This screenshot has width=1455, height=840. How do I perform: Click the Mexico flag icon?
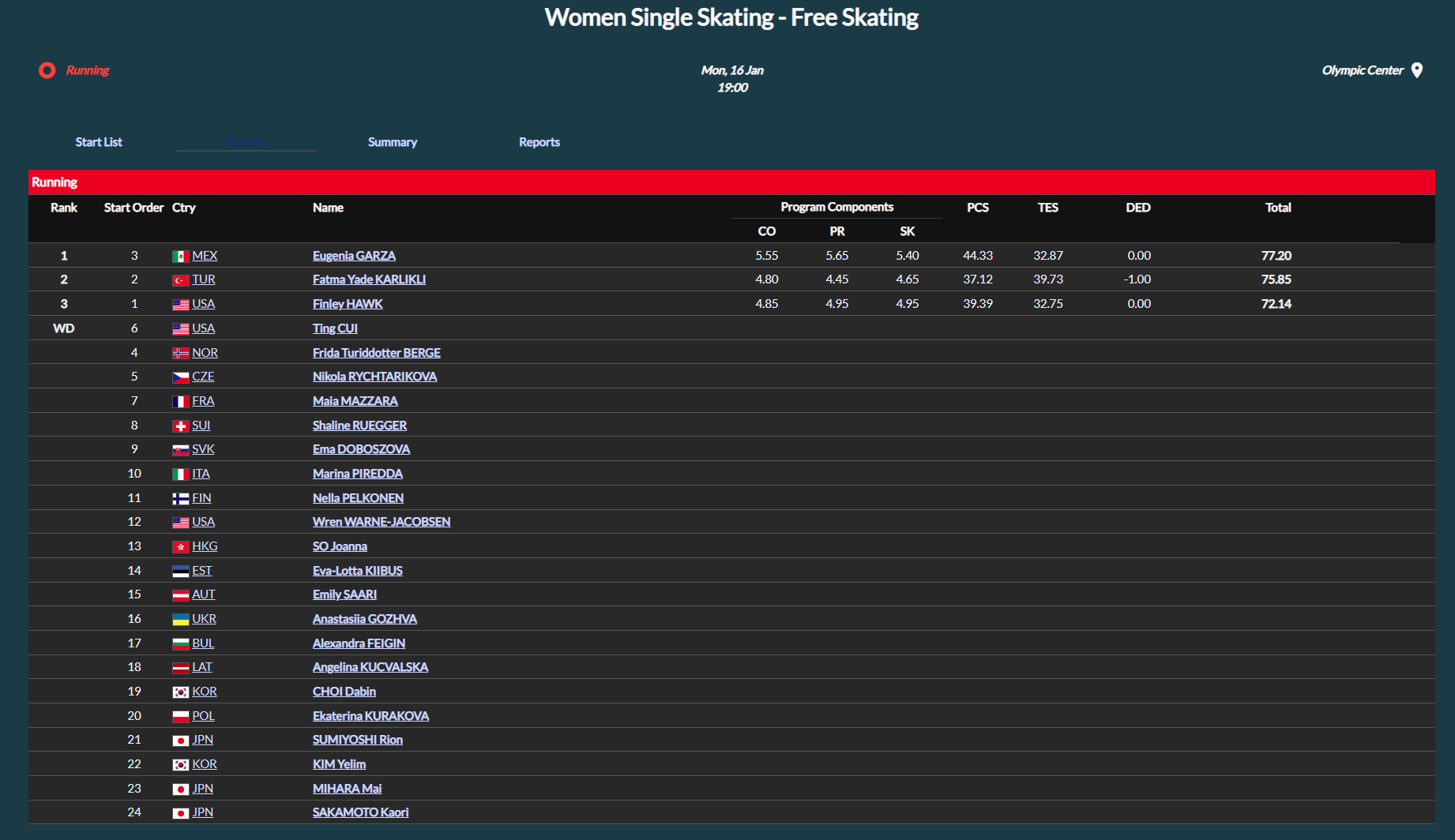pyautogui.click(x=180, y=257)
